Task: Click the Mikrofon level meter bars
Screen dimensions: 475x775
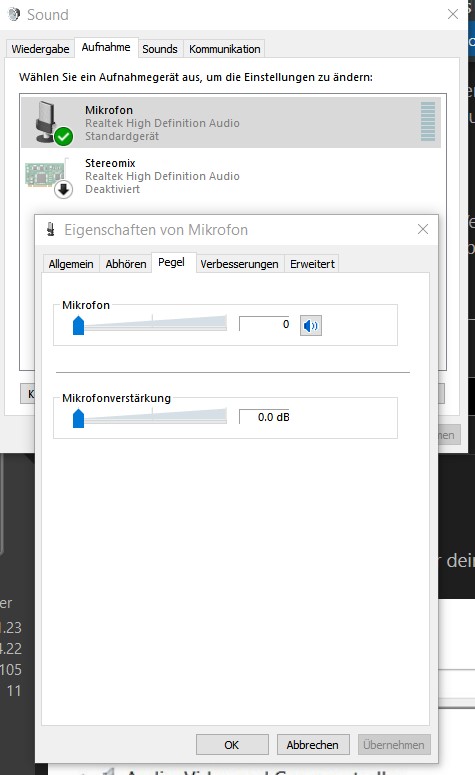Action: [428, 122]
